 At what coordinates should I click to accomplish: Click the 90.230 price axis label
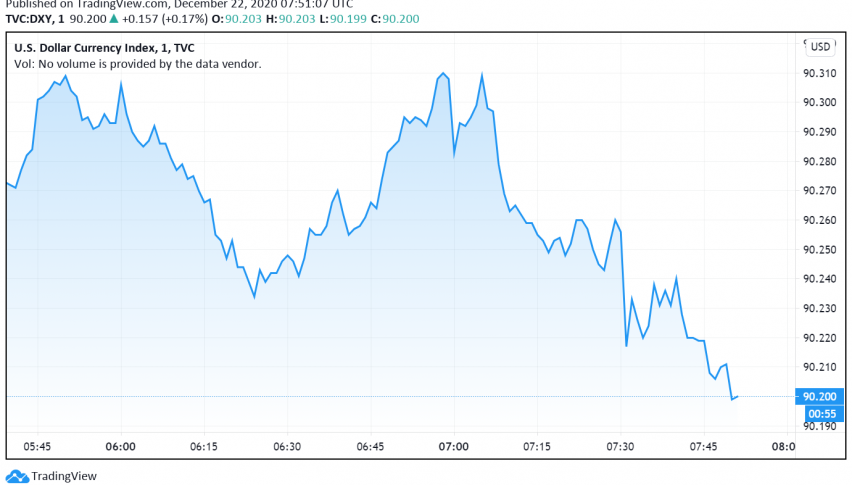[x=819, y=308]
